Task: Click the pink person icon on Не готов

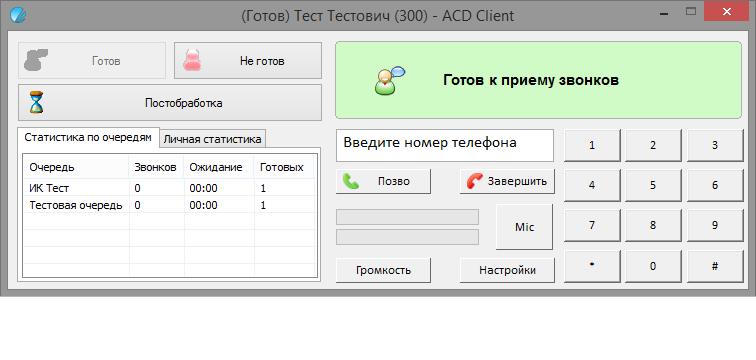Action: coord(192,60)
